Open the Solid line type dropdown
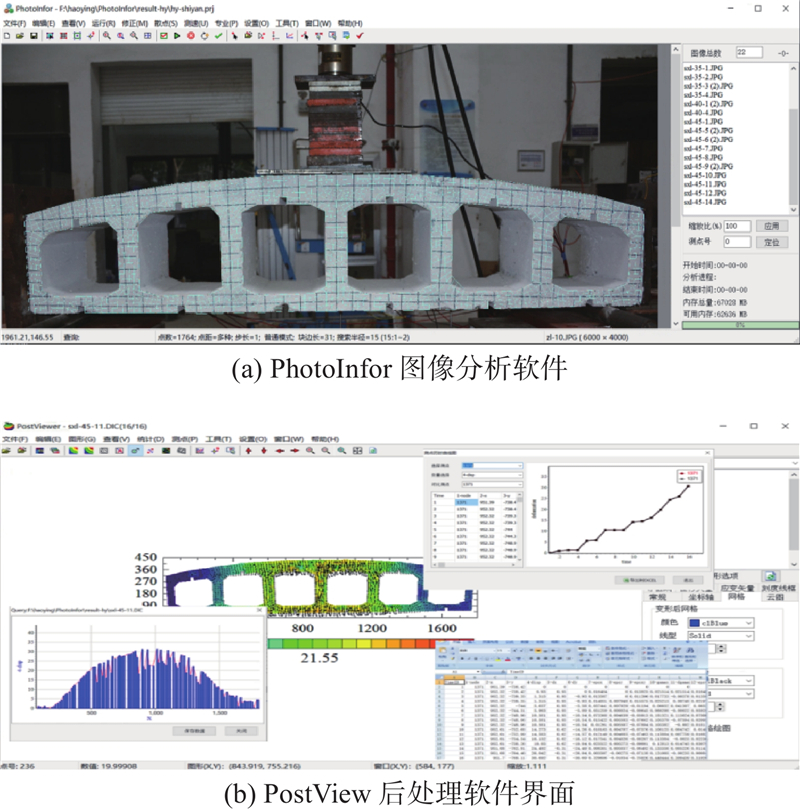This screenshot has height=811, width=800. pos(720,636)
